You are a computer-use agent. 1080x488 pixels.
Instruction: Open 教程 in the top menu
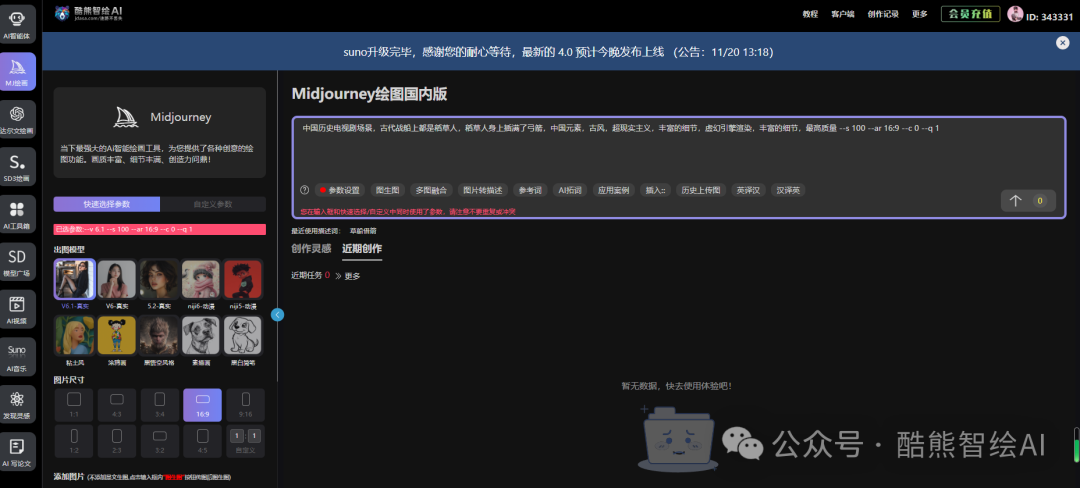coord(810,14)
